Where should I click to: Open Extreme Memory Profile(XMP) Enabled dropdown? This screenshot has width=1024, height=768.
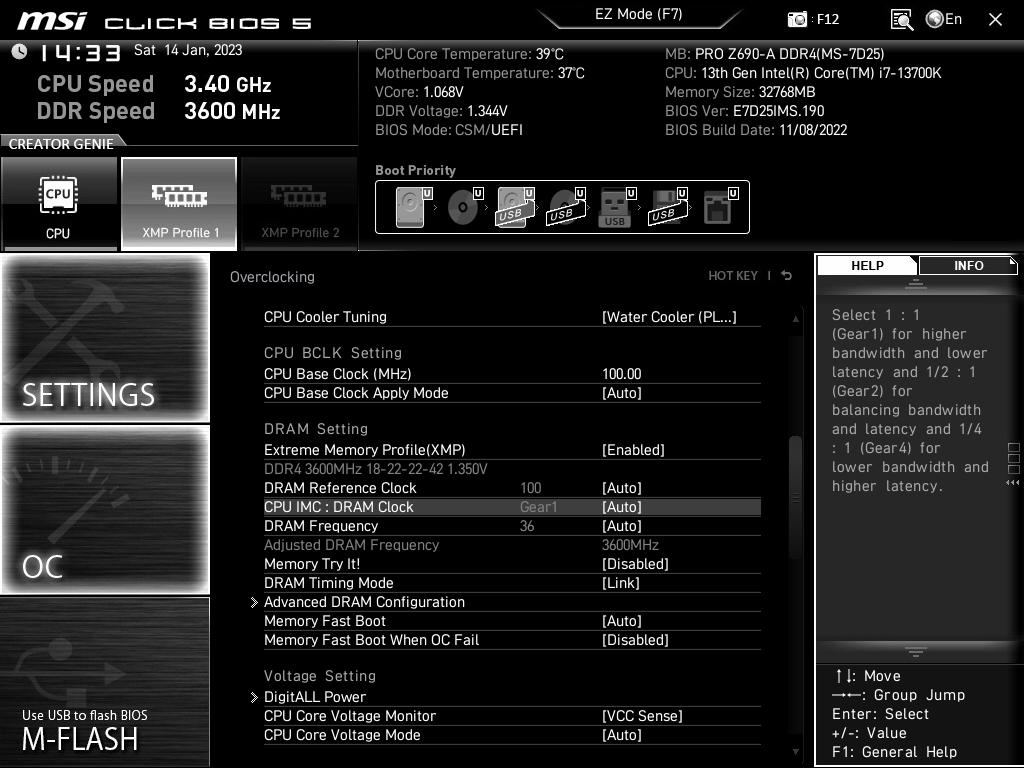[x=633, y=450]
